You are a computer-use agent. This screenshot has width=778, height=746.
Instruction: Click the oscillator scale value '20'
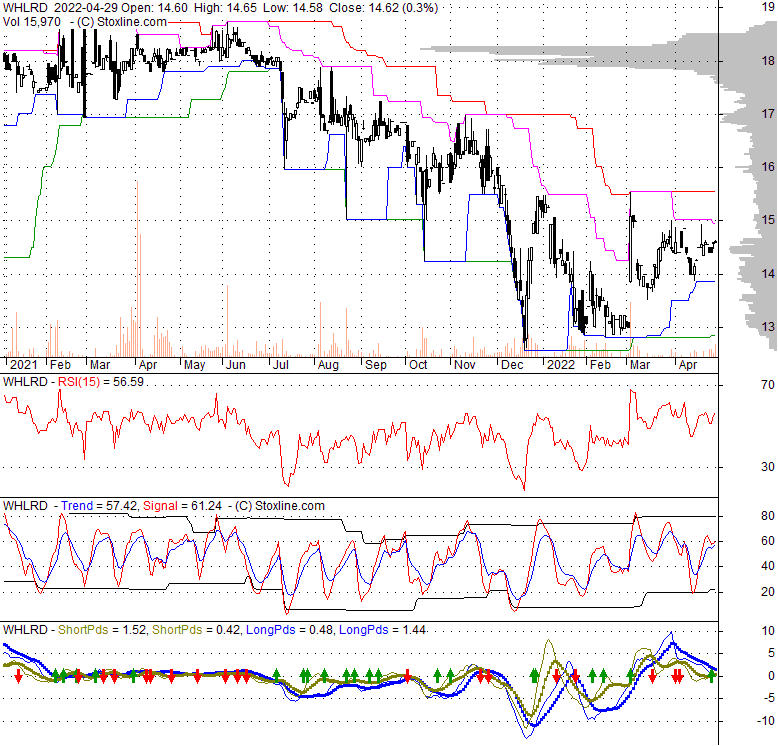pos(768,592)
